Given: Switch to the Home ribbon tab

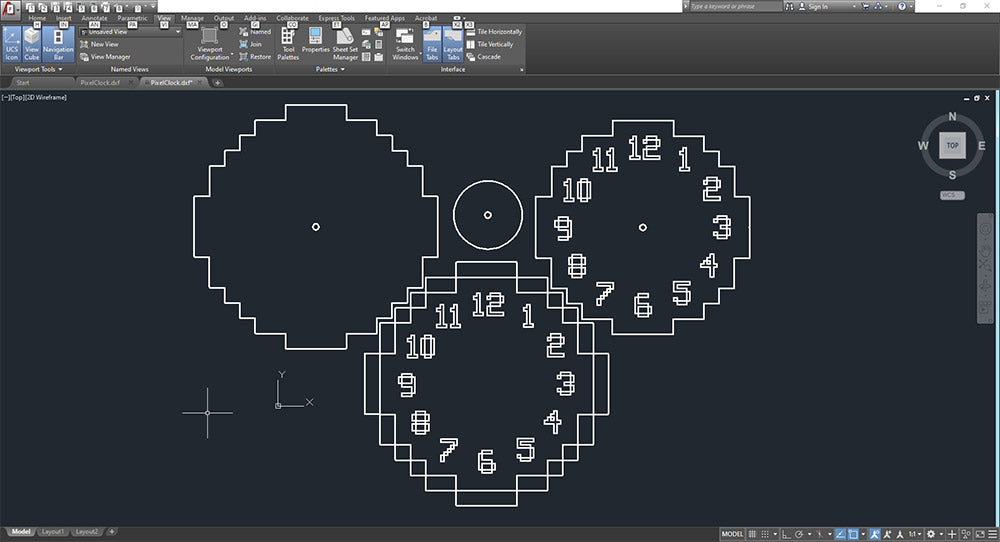Looking at the screenshot, I should pos(37,18).
